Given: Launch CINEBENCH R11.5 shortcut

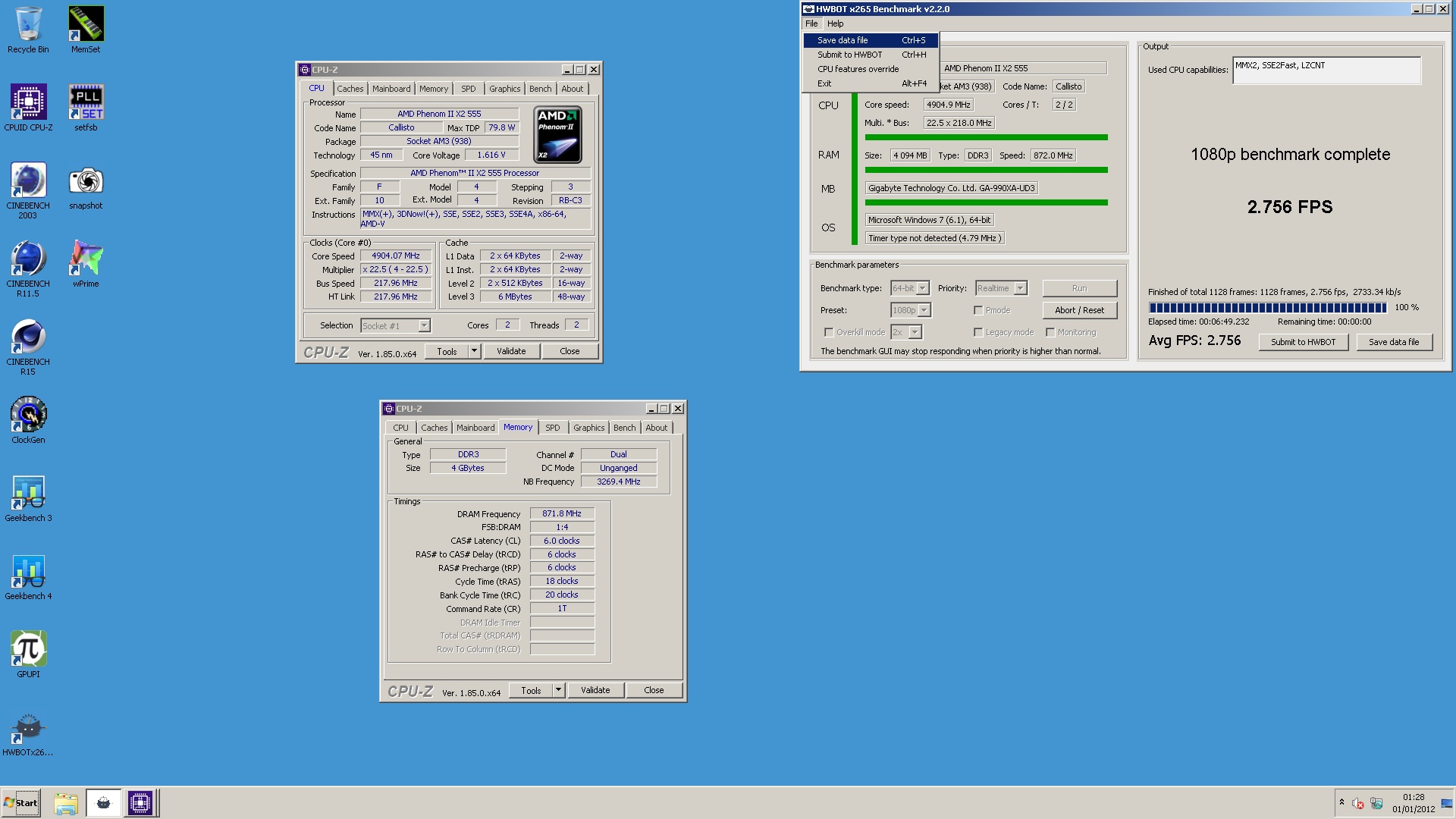Looking at the screenshot, I should (28, 269).
